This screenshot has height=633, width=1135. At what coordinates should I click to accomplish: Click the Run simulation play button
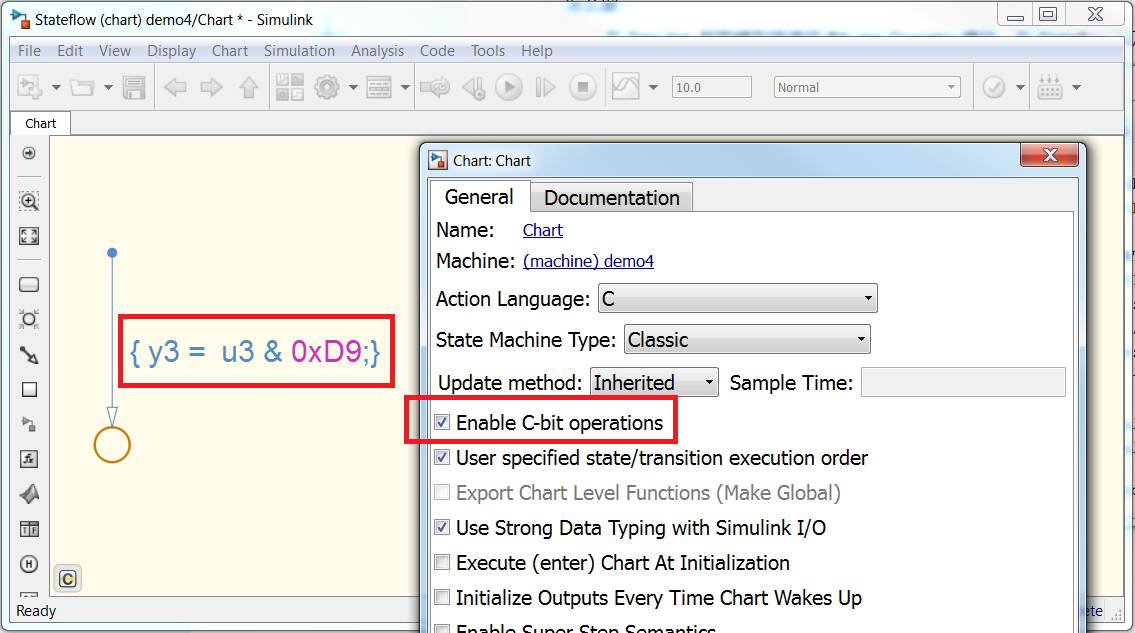[x=509, y=88]
